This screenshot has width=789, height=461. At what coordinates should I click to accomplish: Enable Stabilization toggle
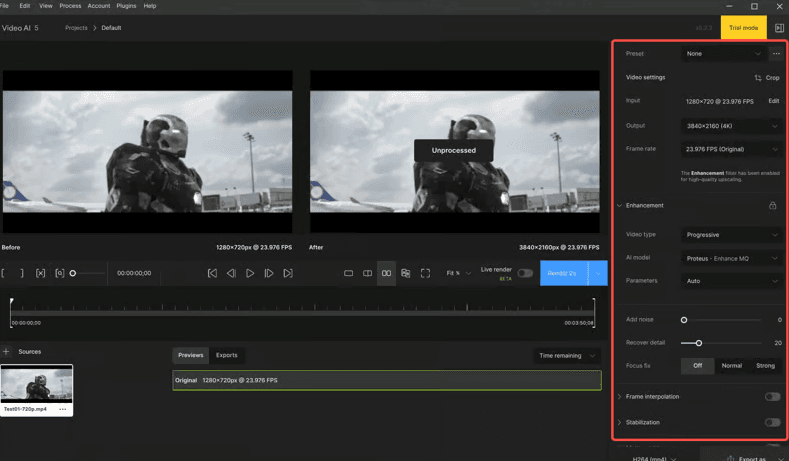[x=772, y=422]
